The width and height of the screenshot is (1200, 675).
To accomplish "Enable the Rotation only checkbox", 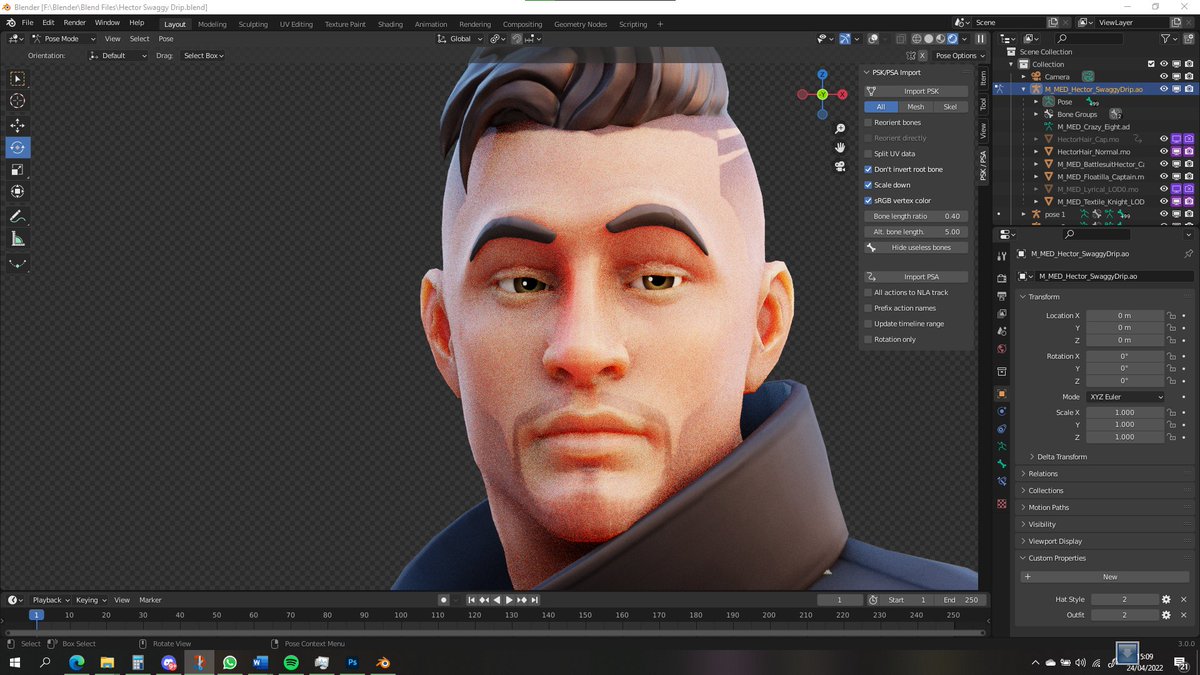I will 868,339.
